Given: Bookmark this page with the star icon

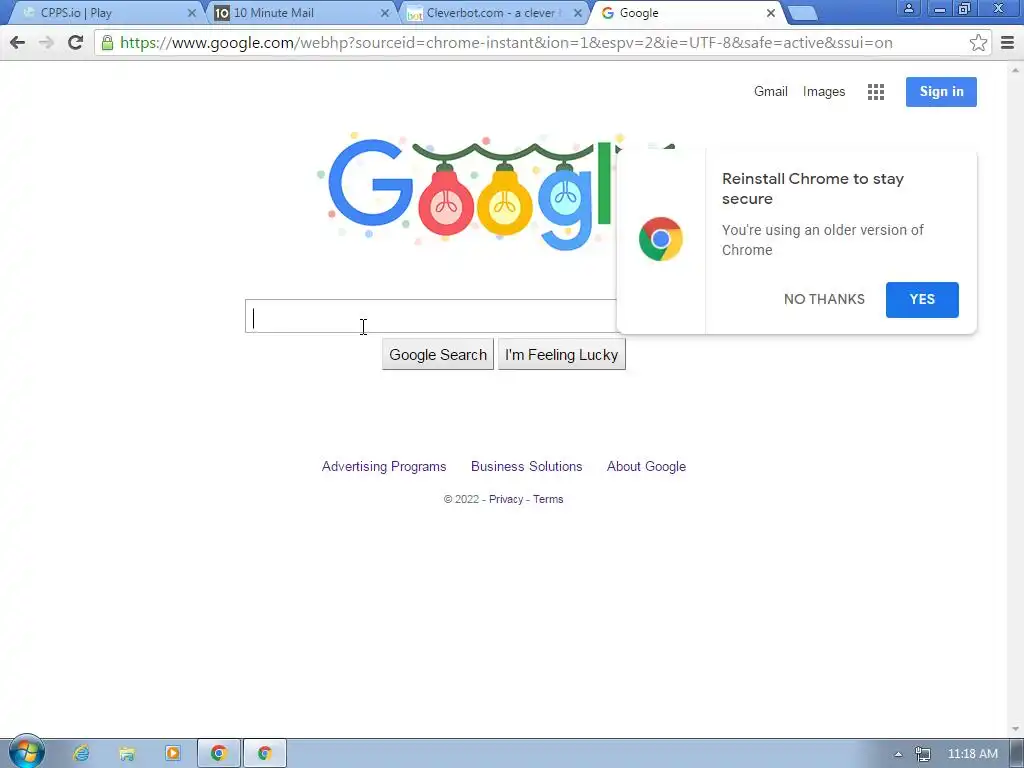Looking at the screenshot, I should [x=978, y=43].
